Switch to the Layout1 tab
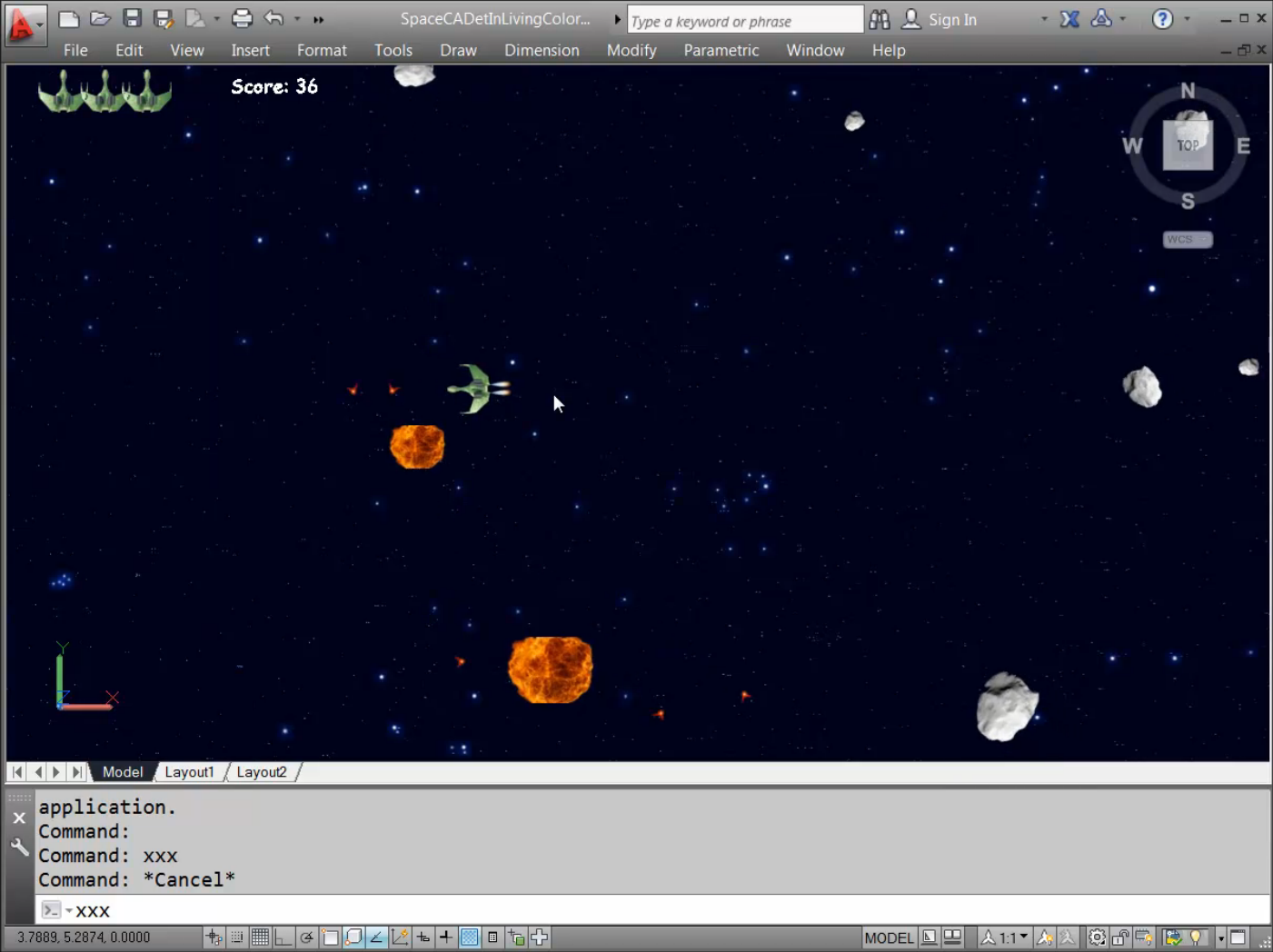This screenshot has height=952, width=1273. (189, 772)
